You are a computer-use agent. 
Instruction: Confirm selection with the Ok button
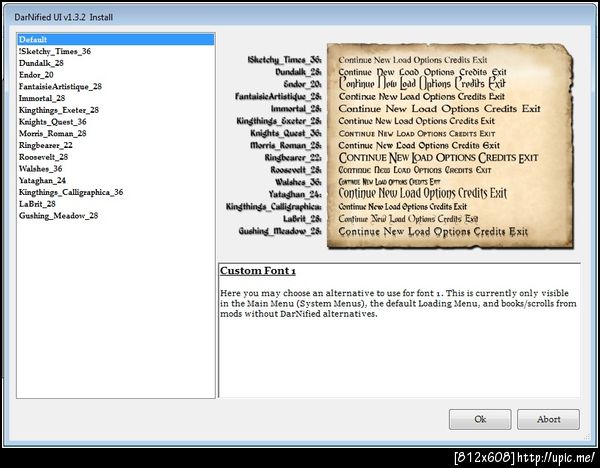tap(480, 419)
